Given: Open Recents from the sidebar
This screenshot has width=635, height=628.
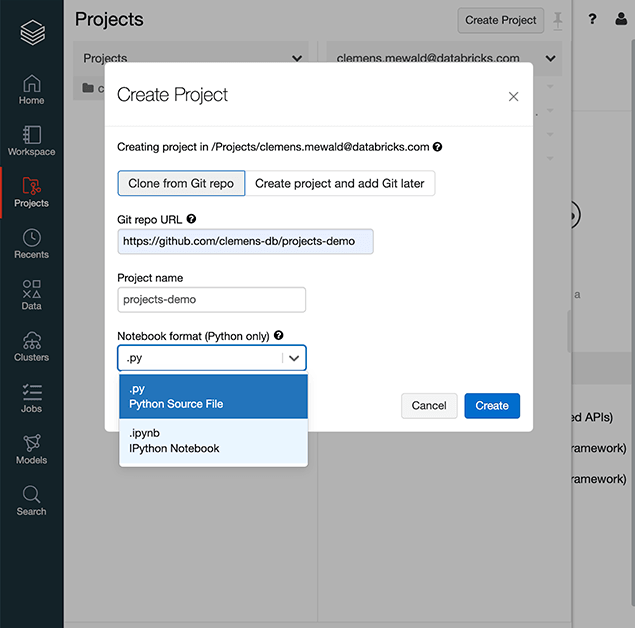Looking at the screenshot, I should click(32, 243).
